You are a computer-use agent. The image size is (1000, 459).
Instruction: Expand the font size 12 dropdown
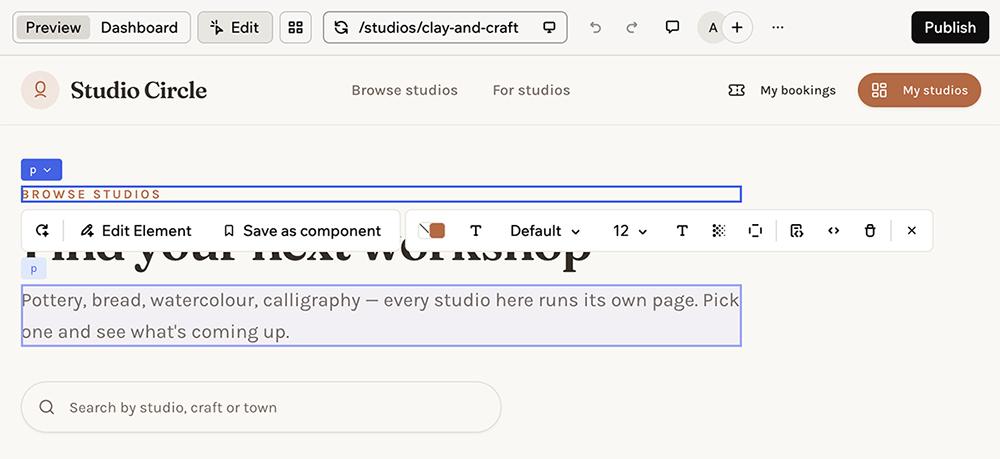tap(630, 231)
